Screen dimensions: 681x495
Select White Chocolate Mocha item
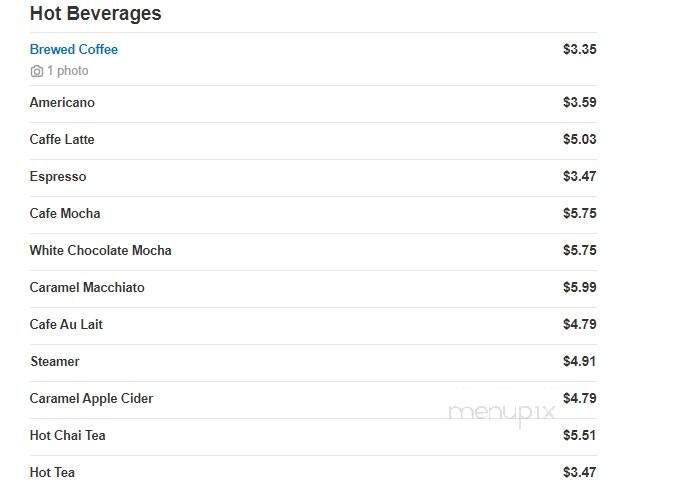(100, 251)
